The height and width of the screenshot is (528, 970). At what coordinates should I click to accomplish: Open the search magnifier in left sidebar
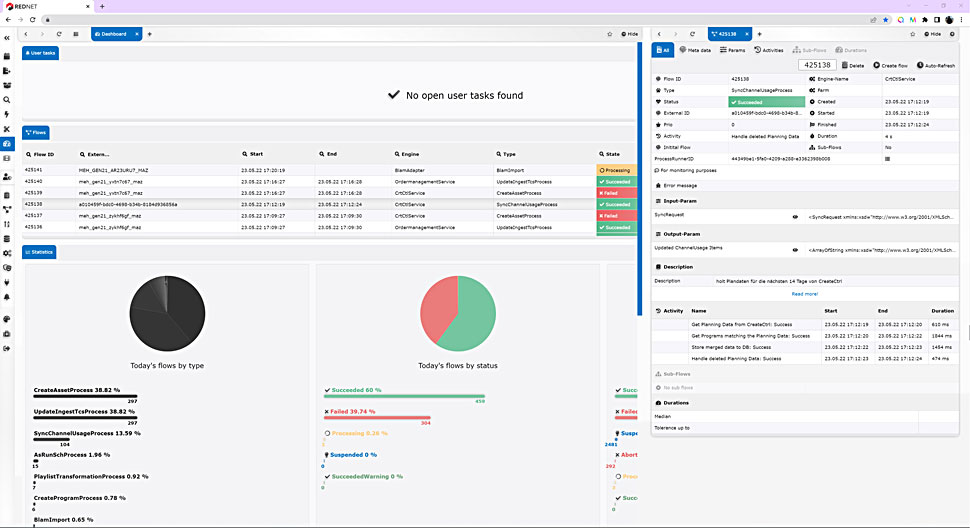point(7,100)
